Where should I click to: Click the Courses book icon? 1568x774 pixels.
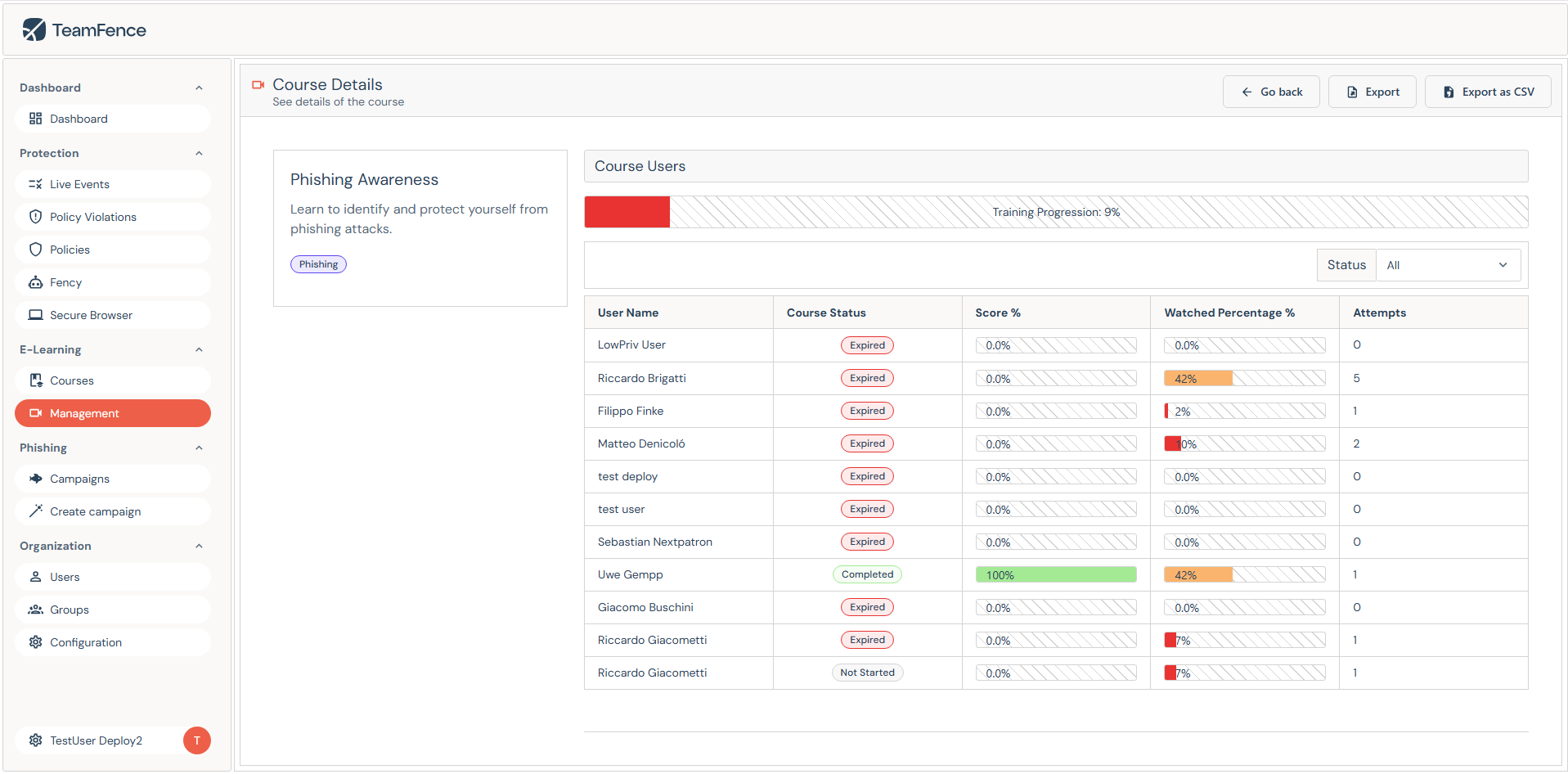pos(35,380)
